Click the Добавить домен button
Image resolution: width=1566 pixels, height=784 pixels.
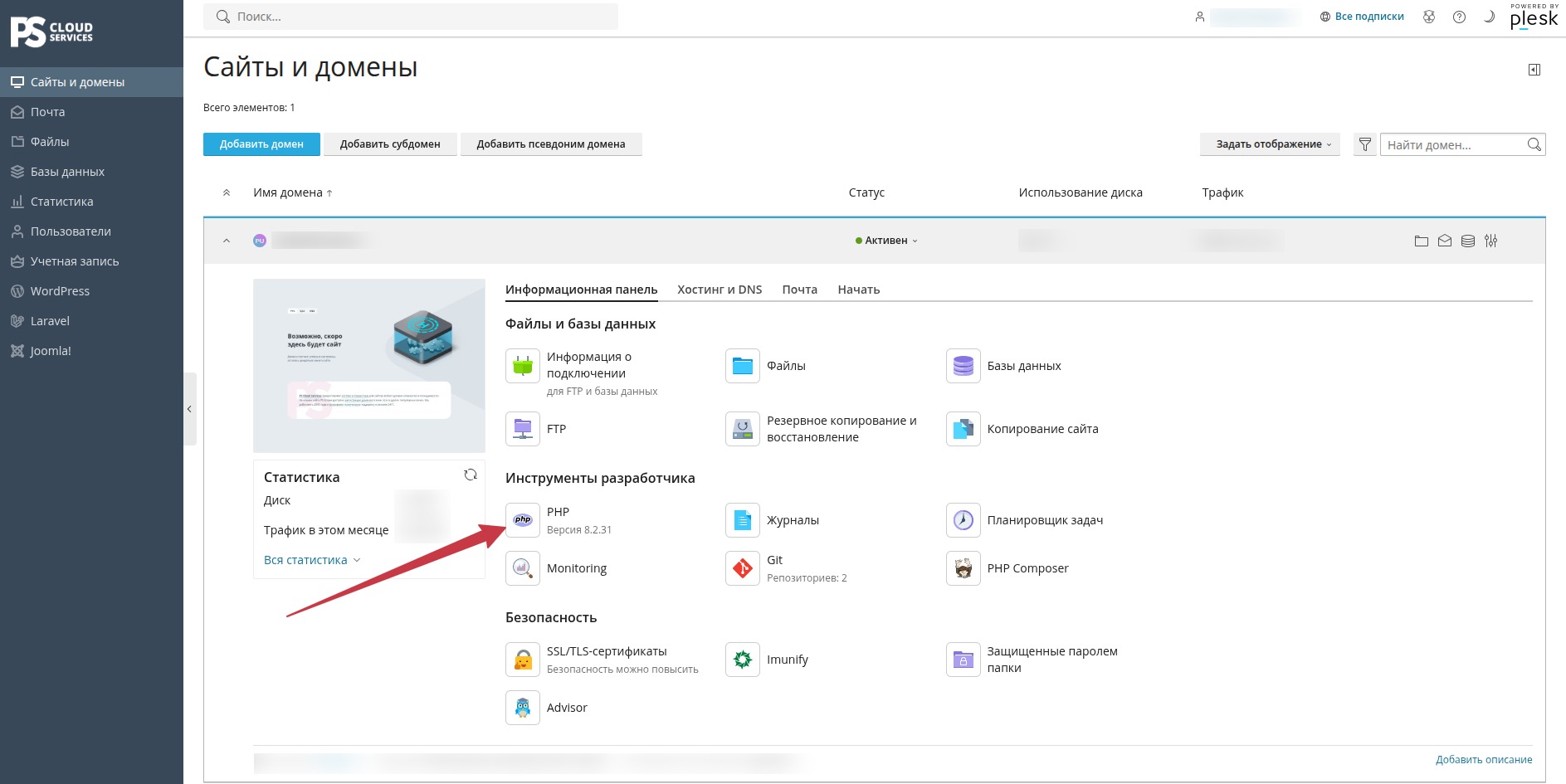pos(261,144)
